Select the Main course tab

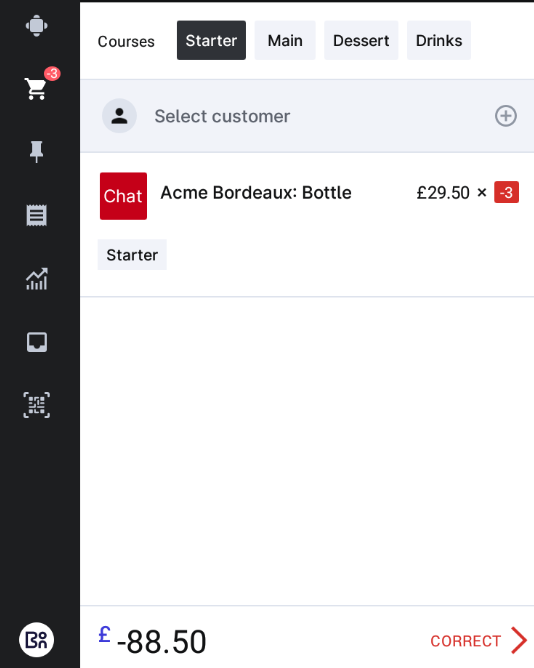[x=285, y=40]
